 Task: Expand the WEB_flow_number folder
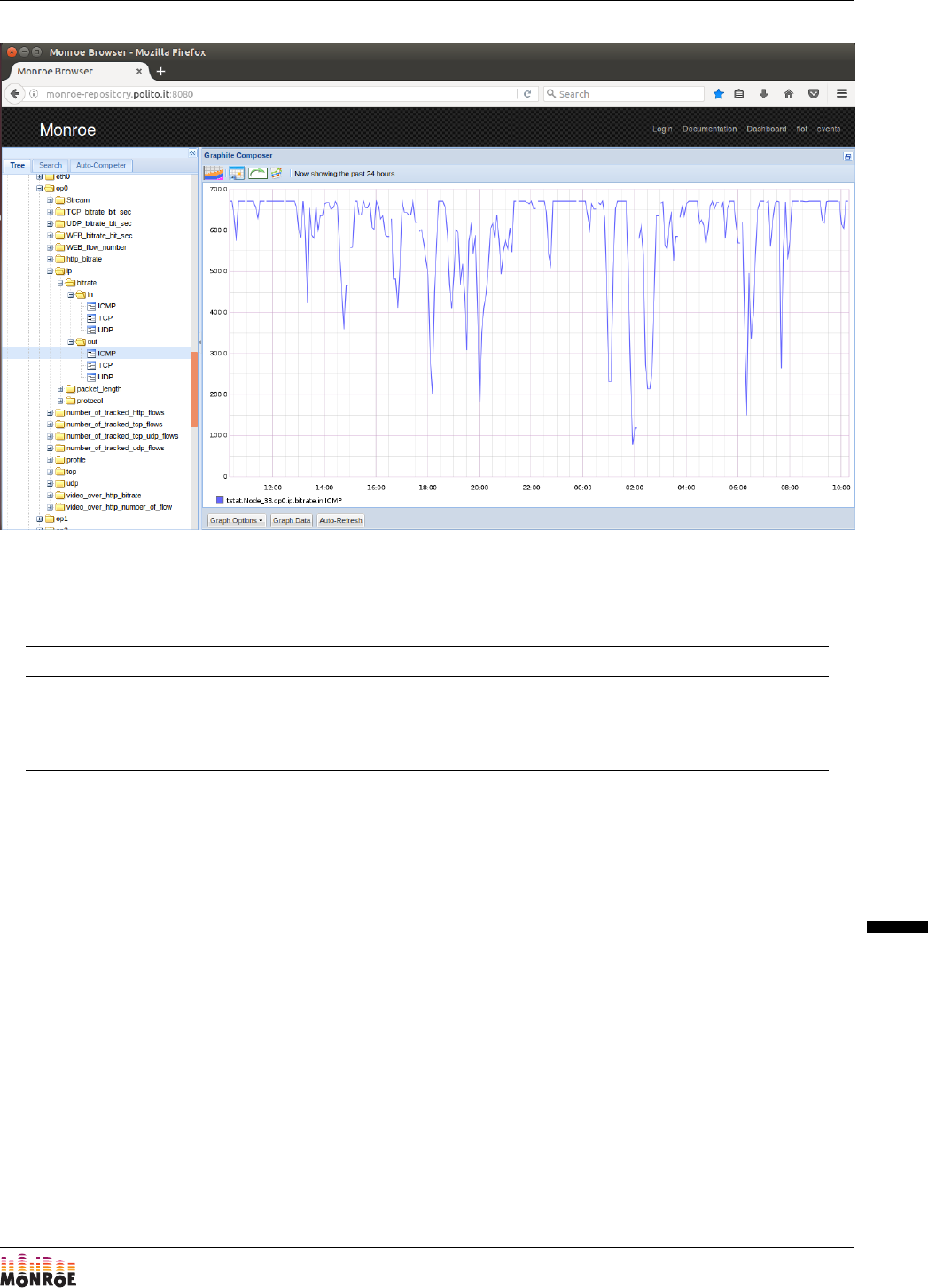coord(50,247)
